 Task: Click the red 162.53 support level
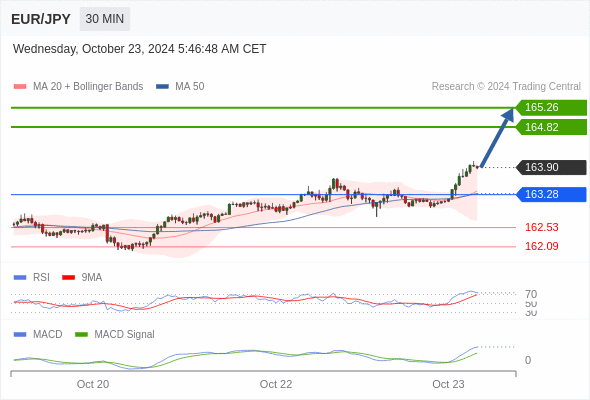(x=542, y=227)
